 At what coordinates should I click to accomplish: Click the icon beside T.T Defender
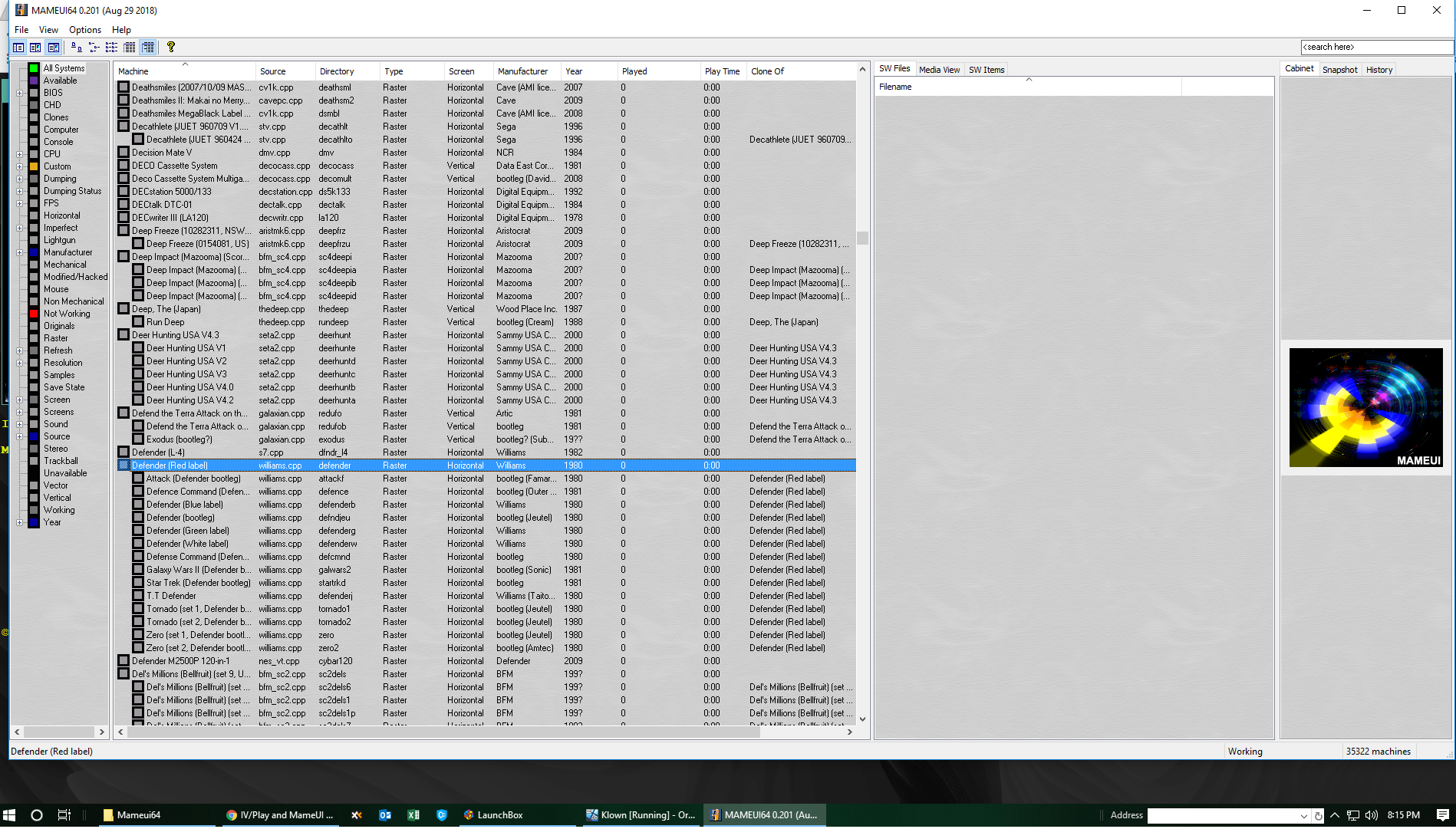point(138,596)
